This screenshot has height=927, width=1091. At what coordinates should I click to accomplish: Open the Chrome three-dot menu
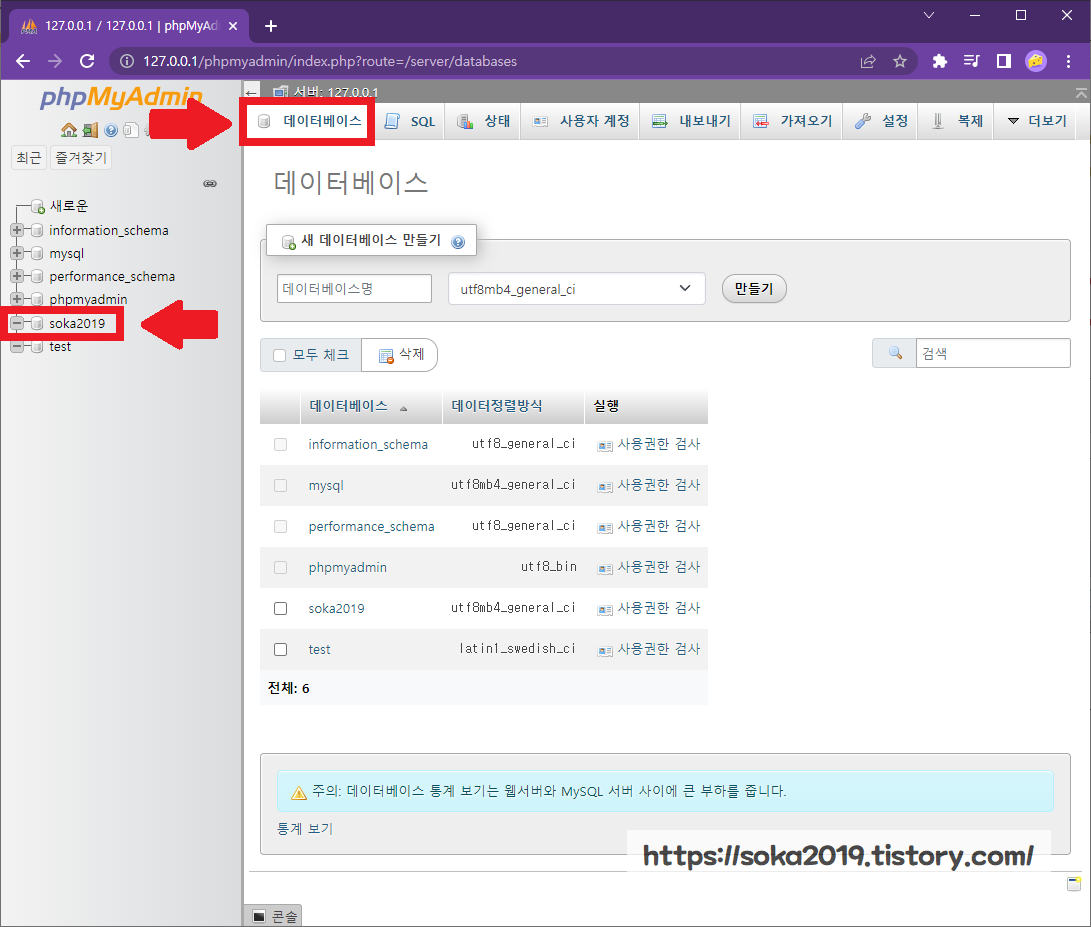click(x=1068, y=61)
